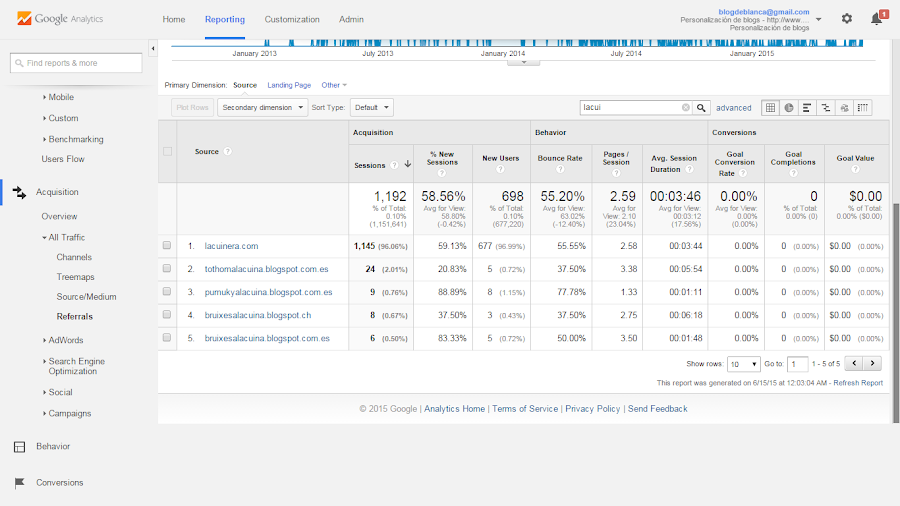Check the pumukyalacuina.blogspot.com.es row checkbox
This screenshot has width=900, height=506.
point(167,291)
